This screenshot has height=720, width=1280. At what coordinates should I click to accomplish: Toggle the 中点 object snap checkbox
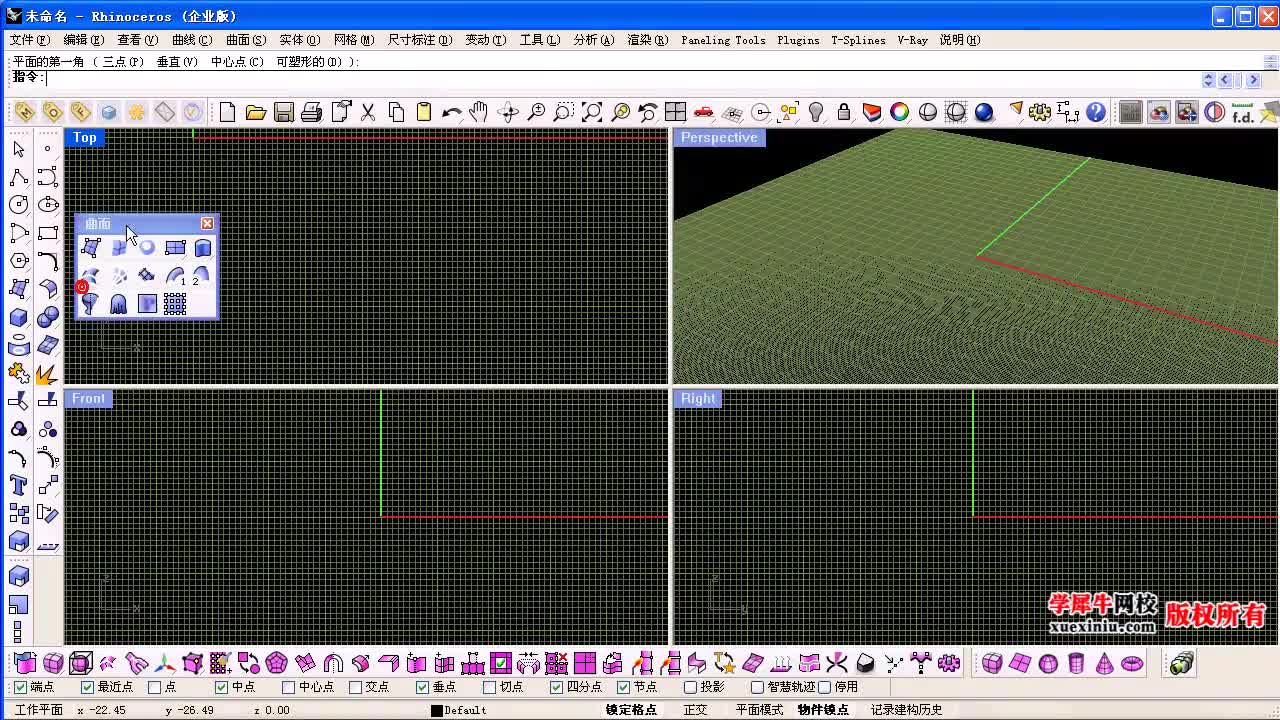[x=221, y=688]
